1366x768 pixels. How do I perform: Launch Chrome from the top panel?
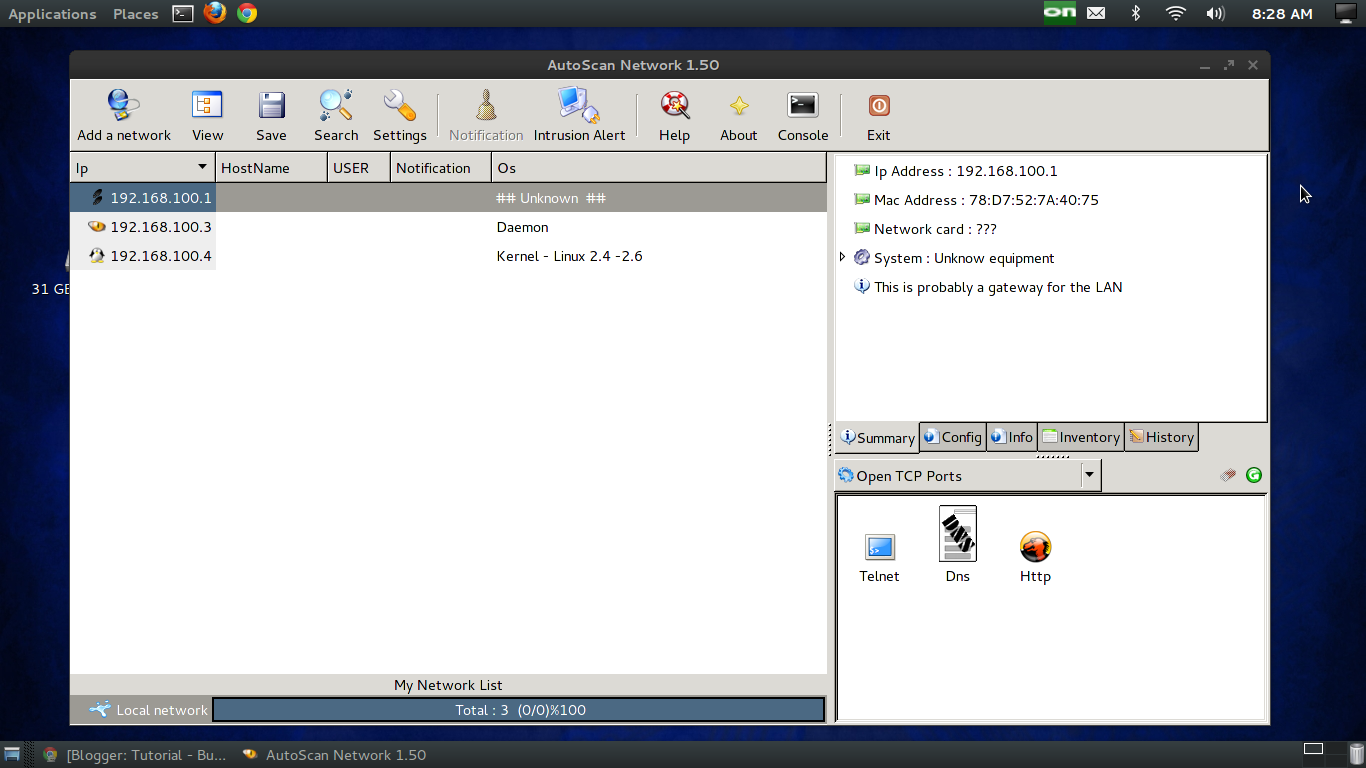(247, 13)
